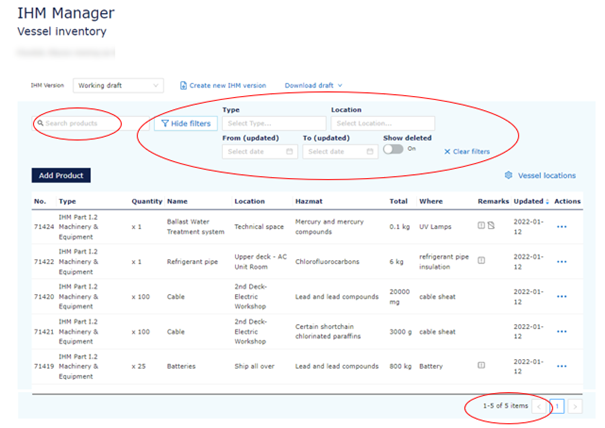Open the Select Type filter dropdown

coord(273,123)
